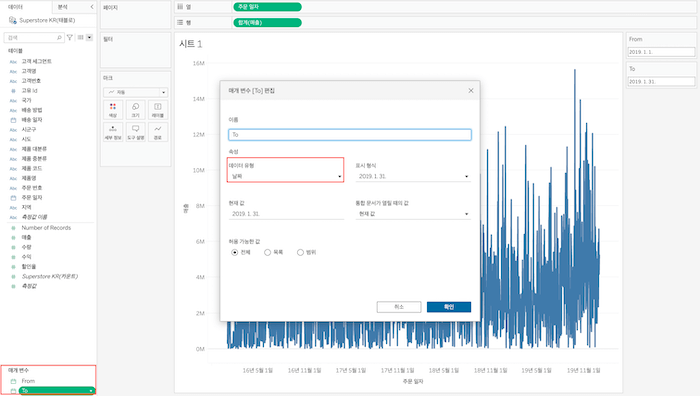Screen dimensions: 700x396
Task: Click 취소 to cancel the parameter dialog
Action: click(399, 307)
